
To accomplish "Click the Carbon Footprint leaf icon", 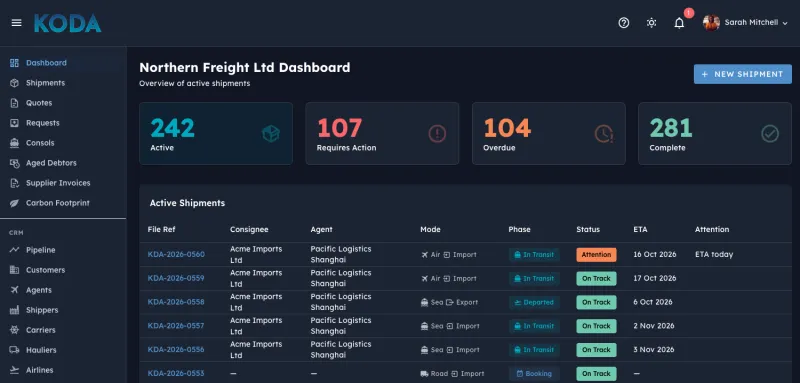I will point(14,203).
